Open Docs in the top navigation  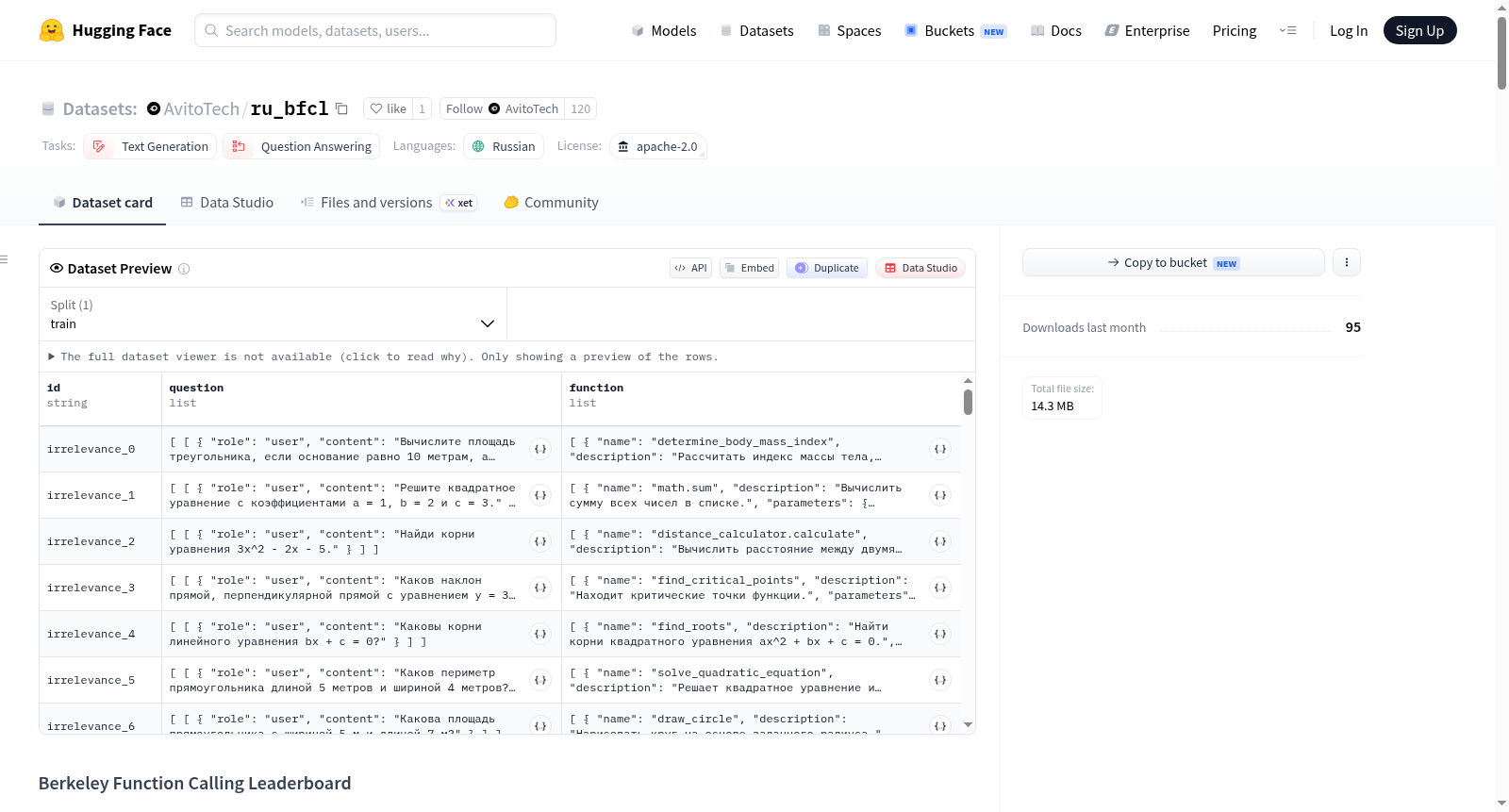click(1055, 30)
